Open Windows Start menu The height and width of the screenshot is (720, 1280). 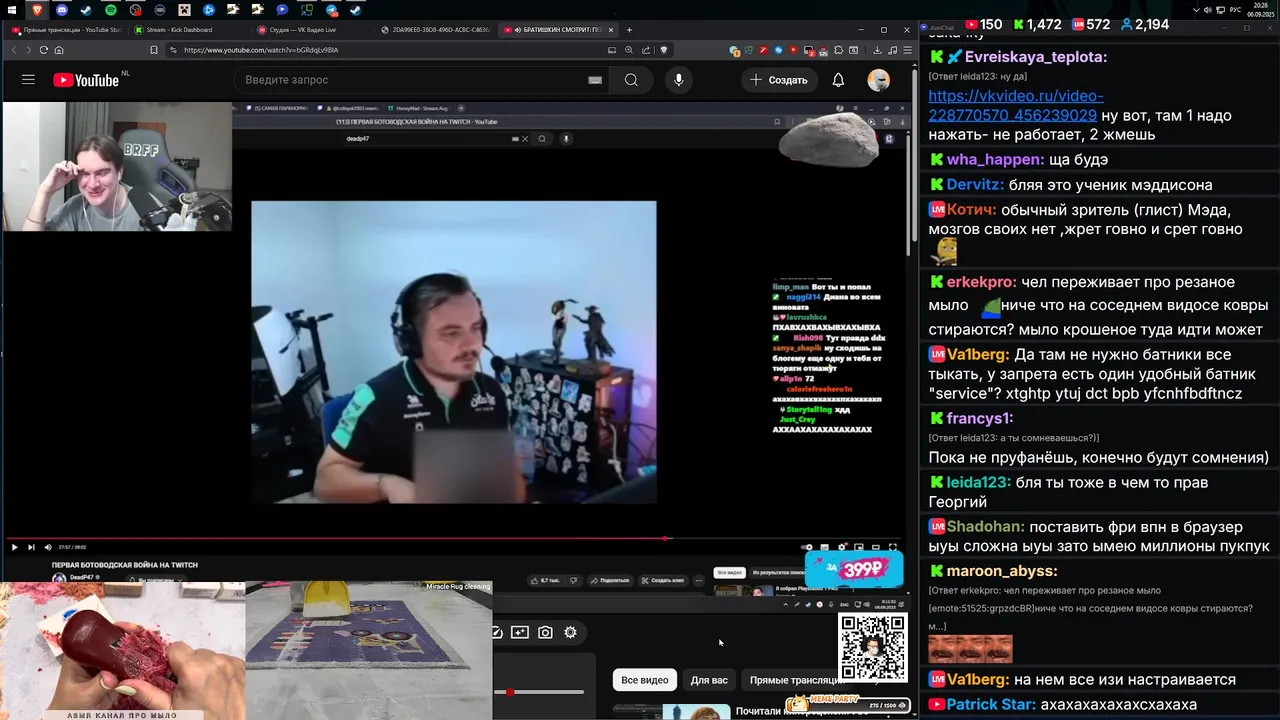[x=12, y=10]
